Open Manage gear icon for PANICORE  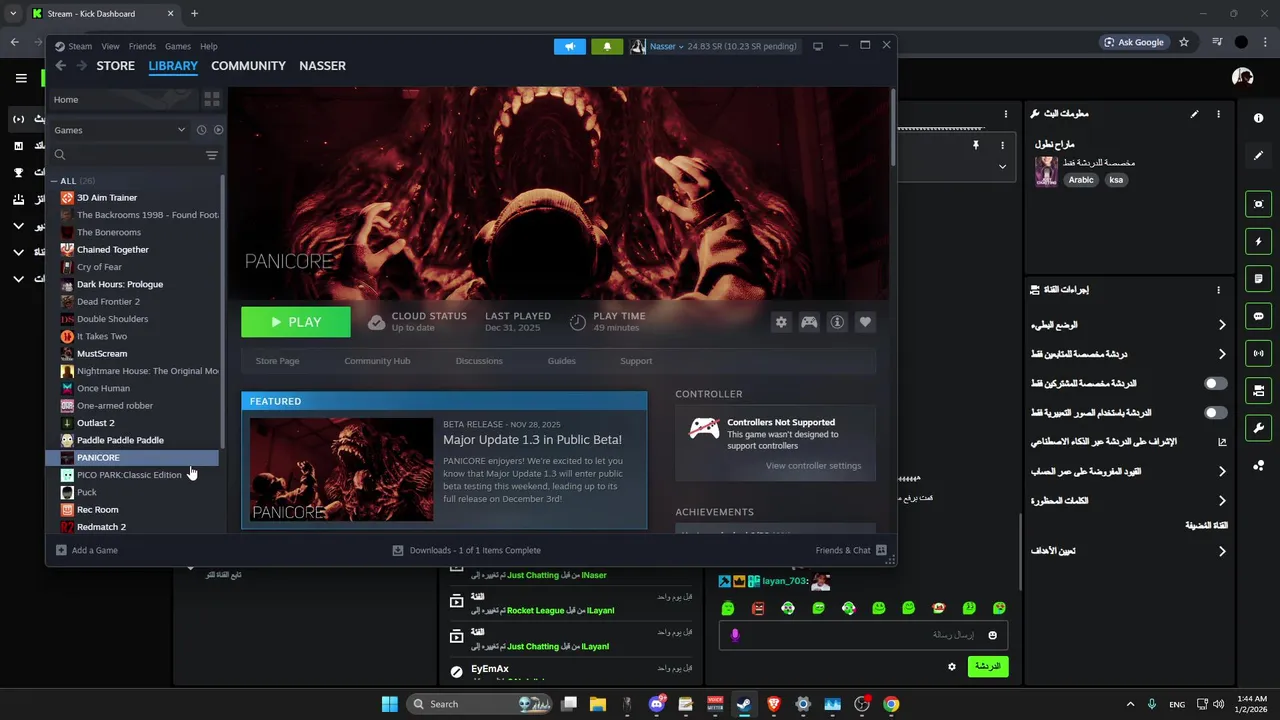[781, 322]
